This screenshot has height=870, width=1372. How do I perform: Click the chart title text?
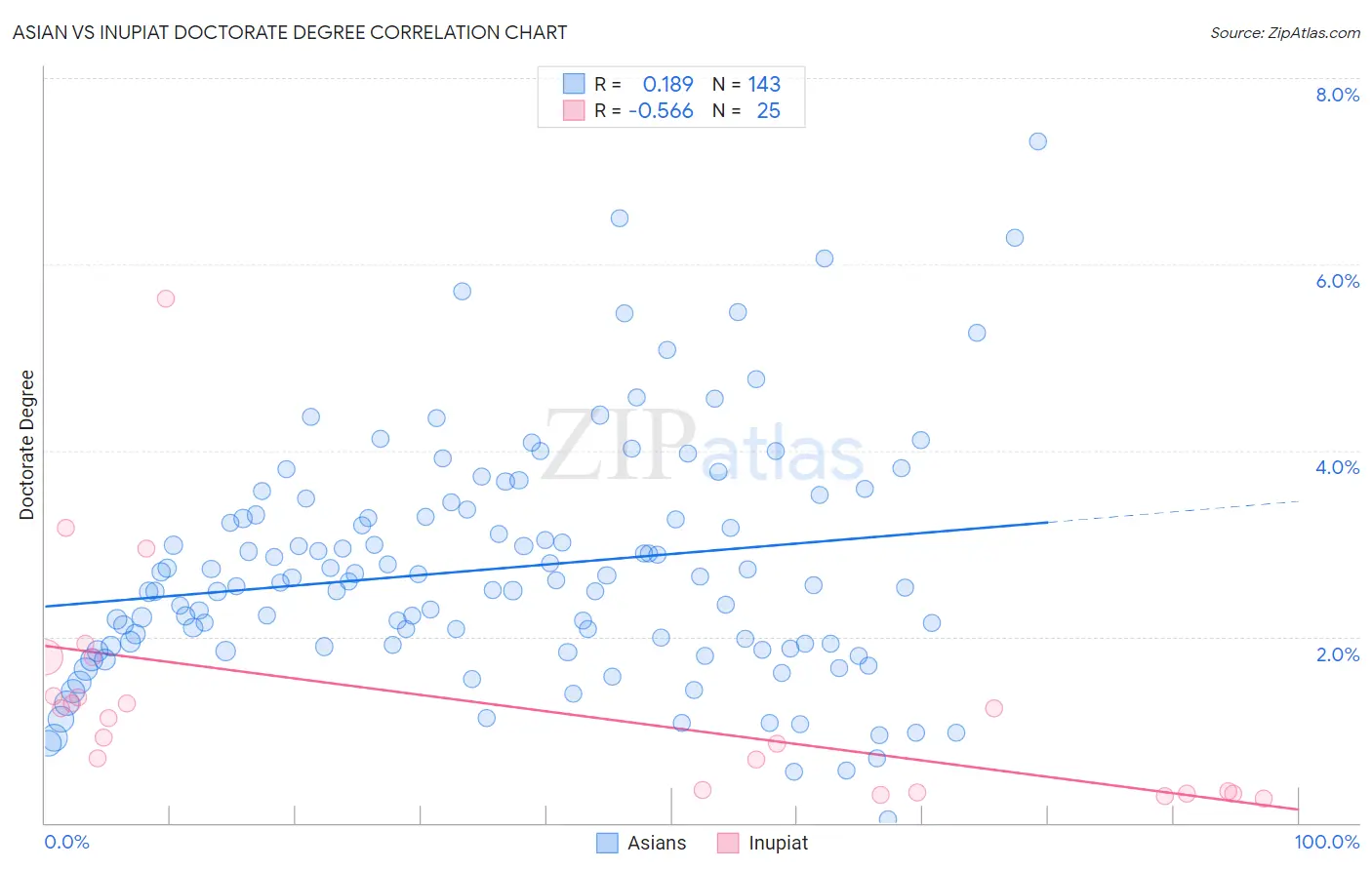(x=290, y=32)
